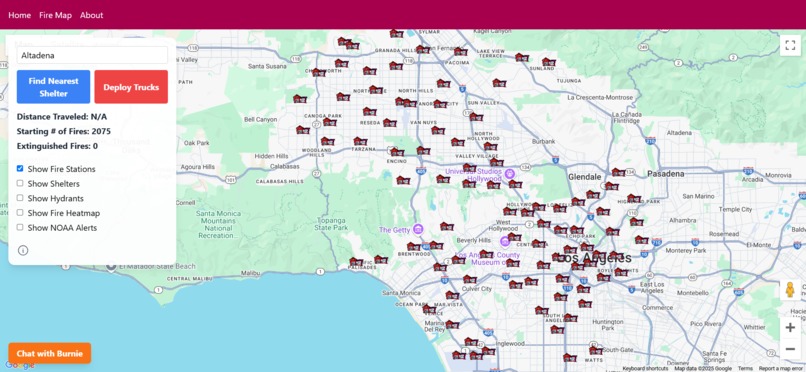Click the Find Nearest Shelter button
Image resolution: width=806 pixels, height=372 pixels.
coord(53,87)
